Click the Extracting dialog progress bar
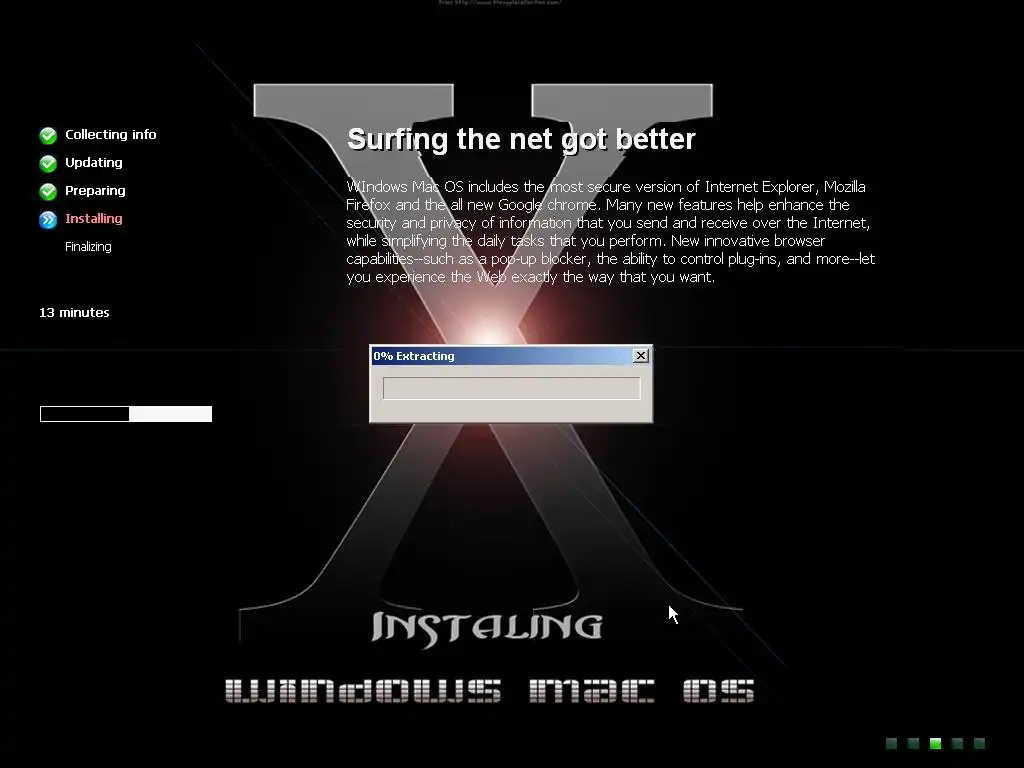Image resolution: width=1024 pixels, height=768 pixels. [x=511, y=388]
